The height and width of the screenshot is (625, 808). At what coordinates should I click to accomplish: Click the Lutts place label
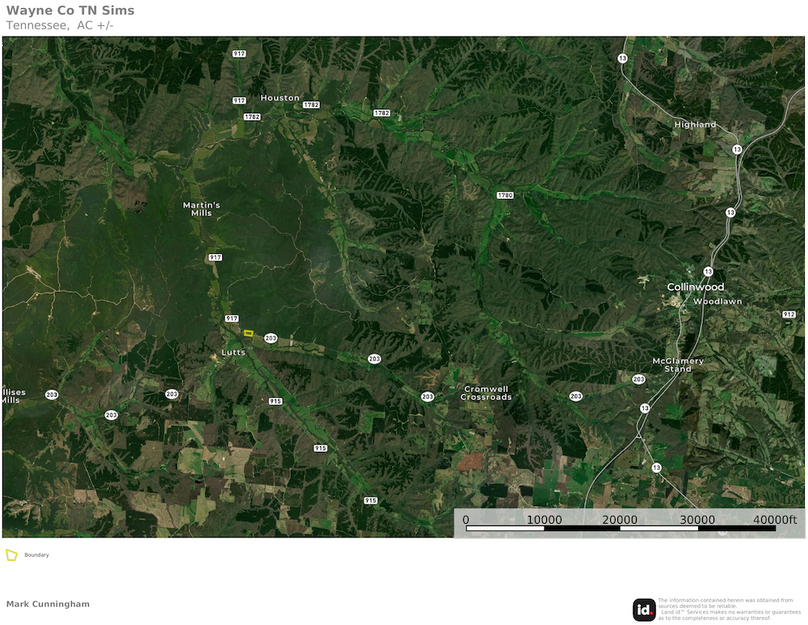tap(233, 353)
